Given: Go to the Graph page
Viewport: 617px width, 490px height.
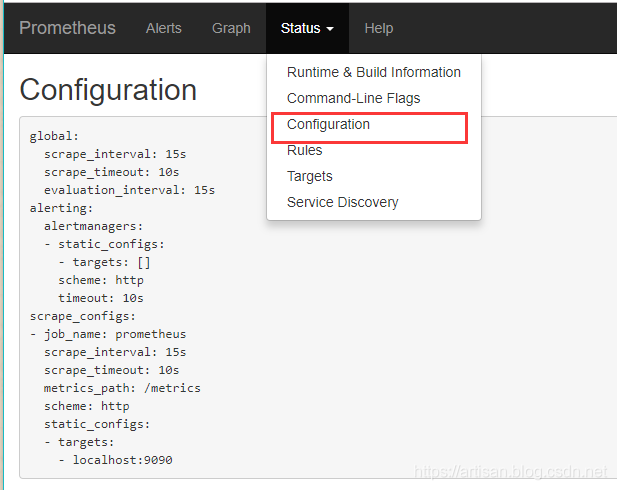Looking at the screenshot, I should pos(231,28).
